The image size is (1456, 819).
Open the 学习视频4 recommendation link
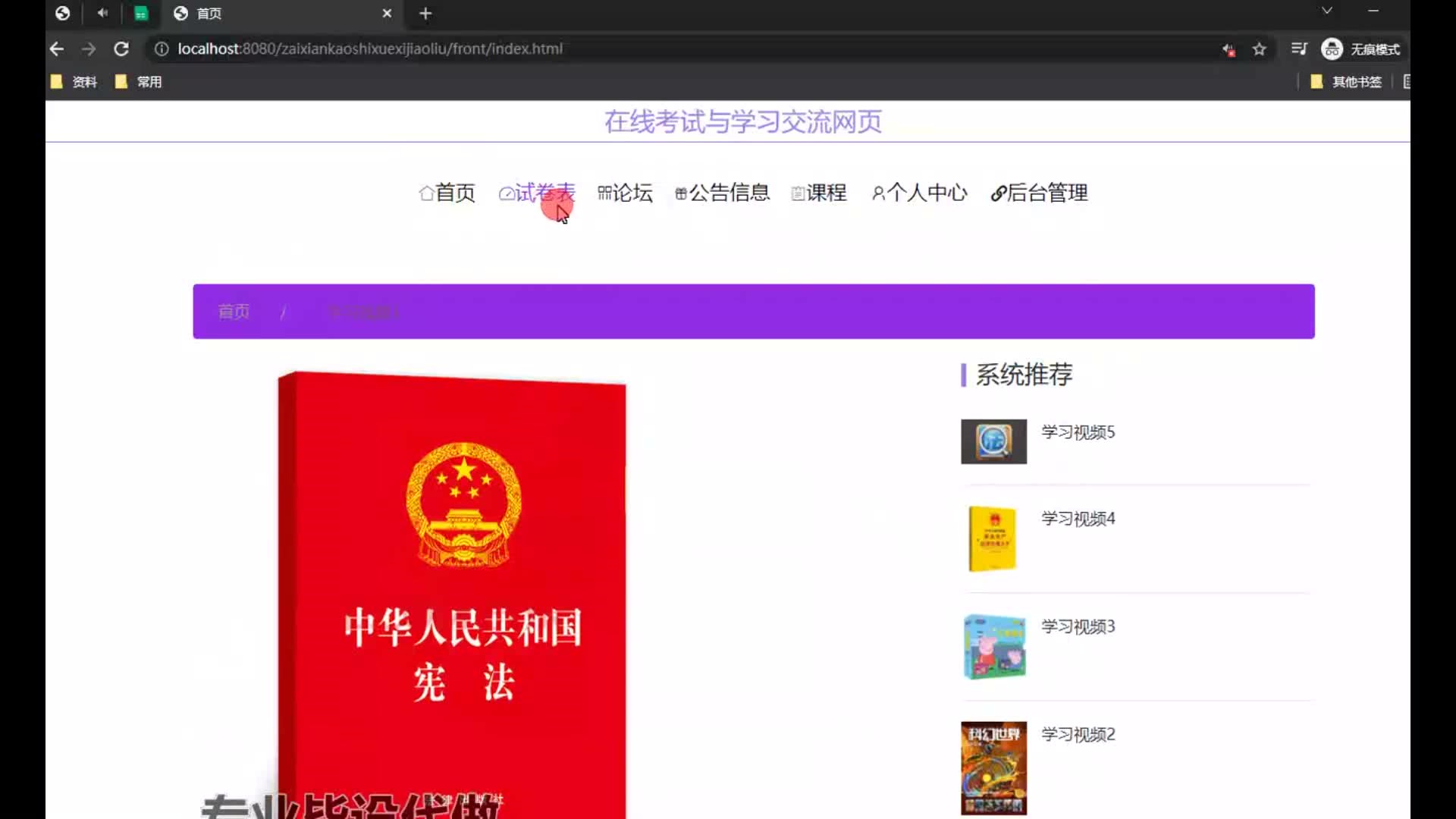1078,519
